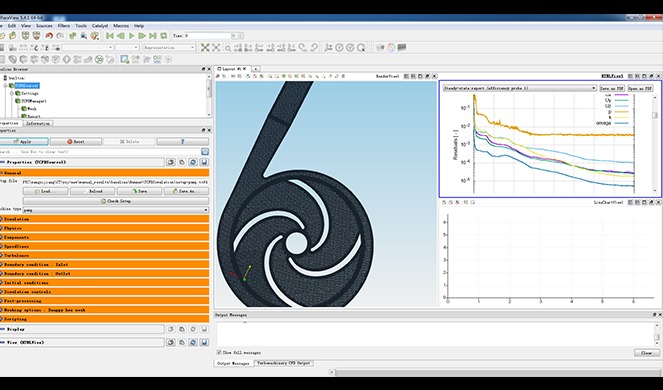Open the Macros menu

[121, 26]
